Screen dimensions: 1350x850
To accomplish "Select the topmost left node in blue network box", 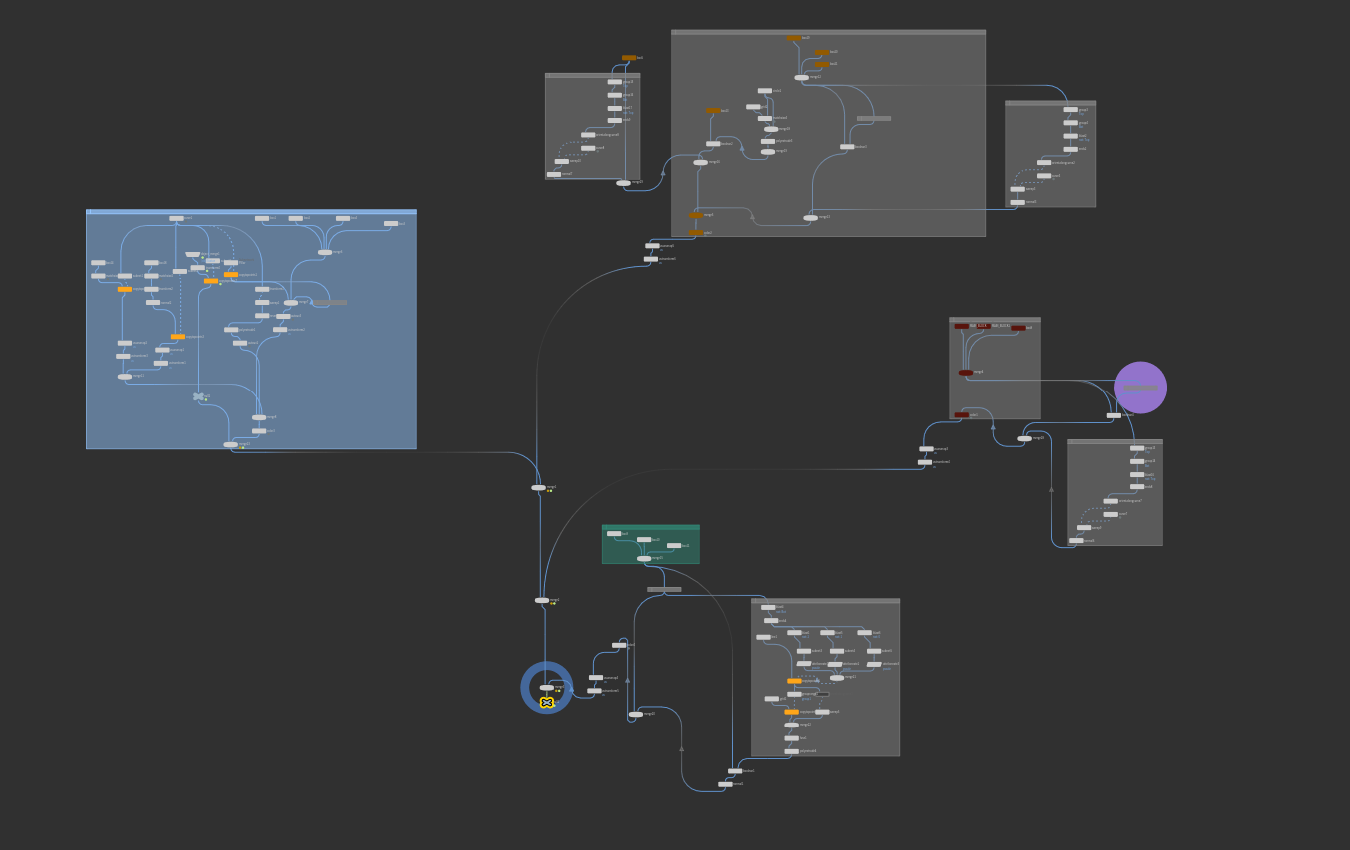I will point(177,218).
